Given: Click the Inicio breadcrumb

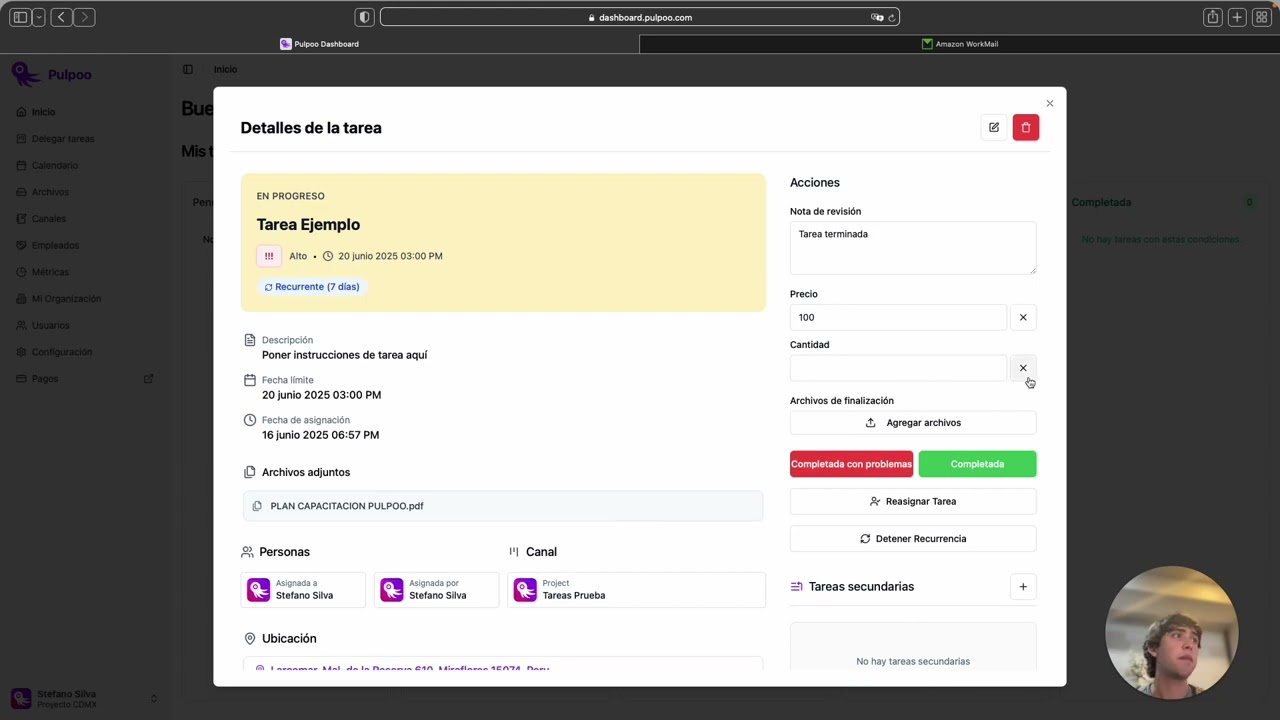Looking at the screenshot, I should pyautogui.click(x=225, y=69).
